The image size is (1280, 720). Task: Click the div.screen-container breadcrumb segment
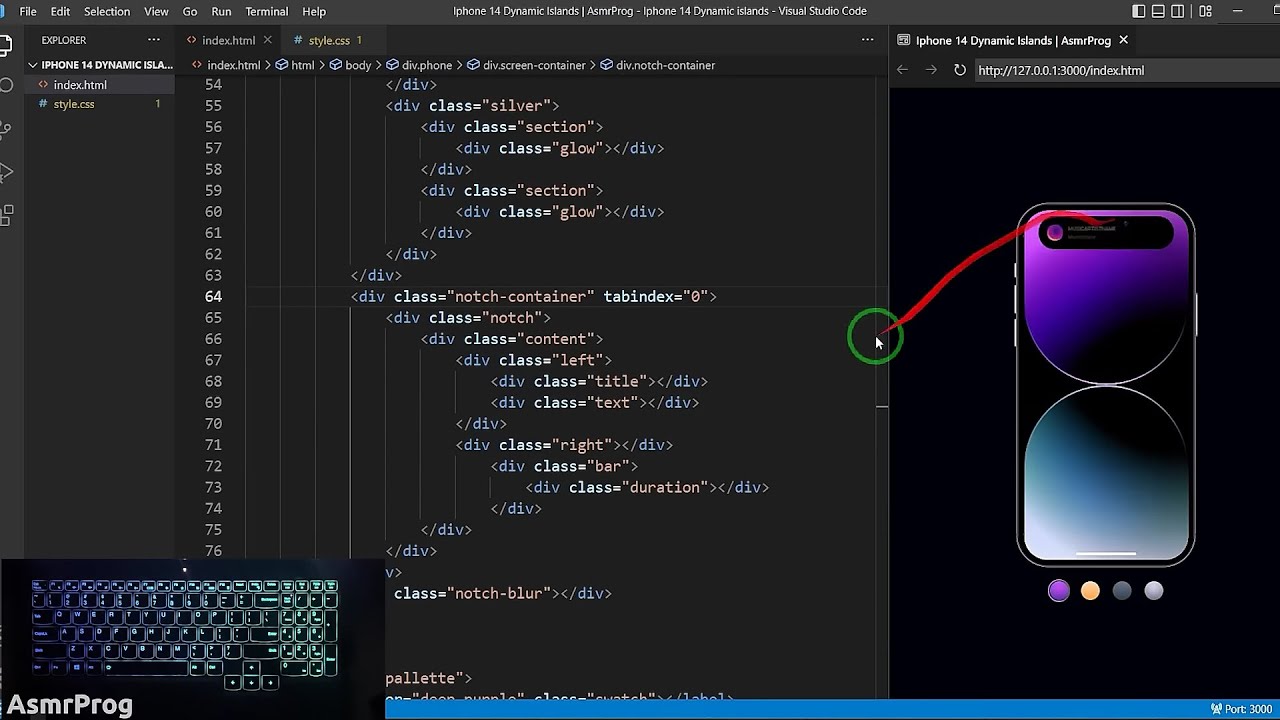point(534,65)
